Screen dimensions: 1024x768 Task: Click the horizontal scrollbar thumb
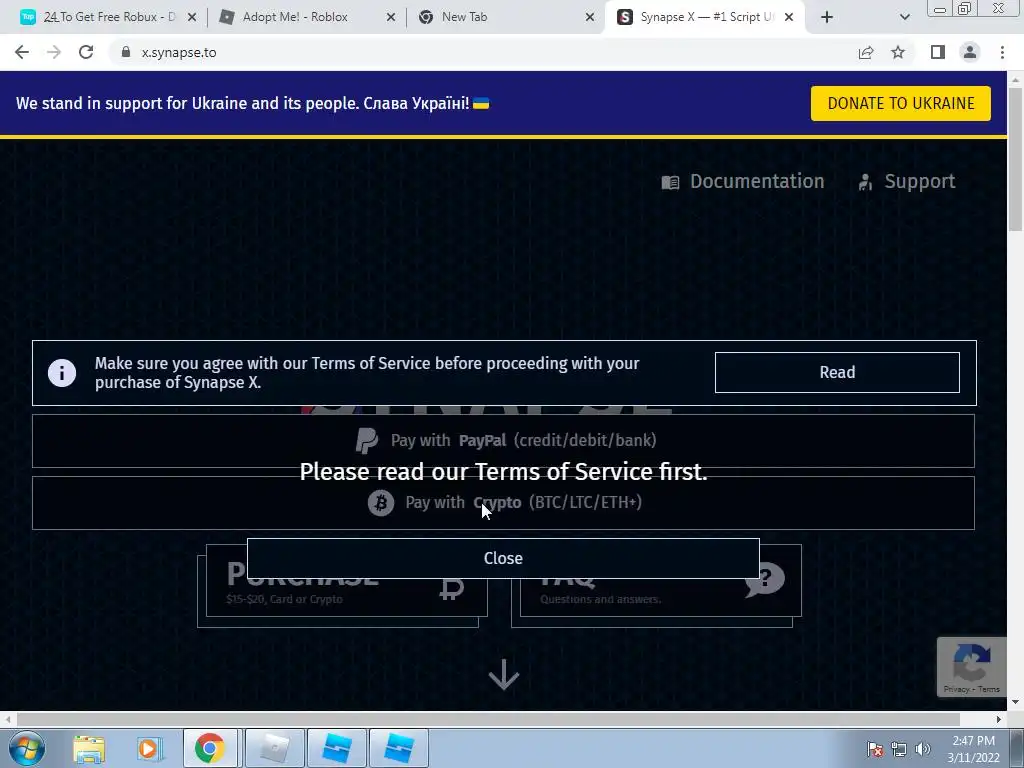[x=488, y=719]
